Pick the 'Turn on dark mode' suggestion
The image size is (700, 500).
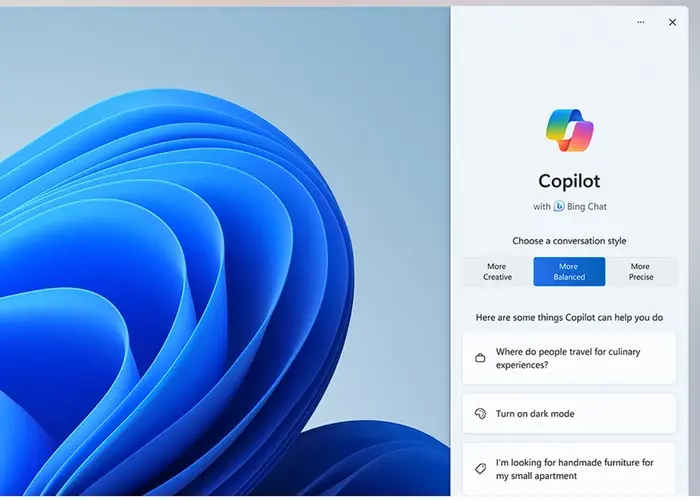(x=569, y=413)
